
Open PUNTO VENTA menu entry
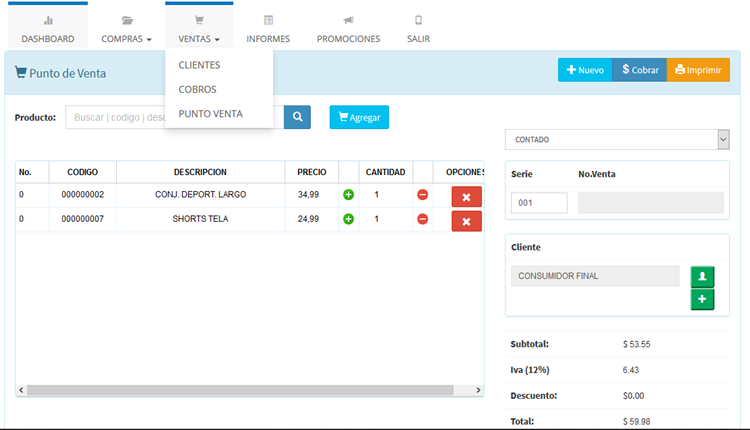tap(210, 114)
